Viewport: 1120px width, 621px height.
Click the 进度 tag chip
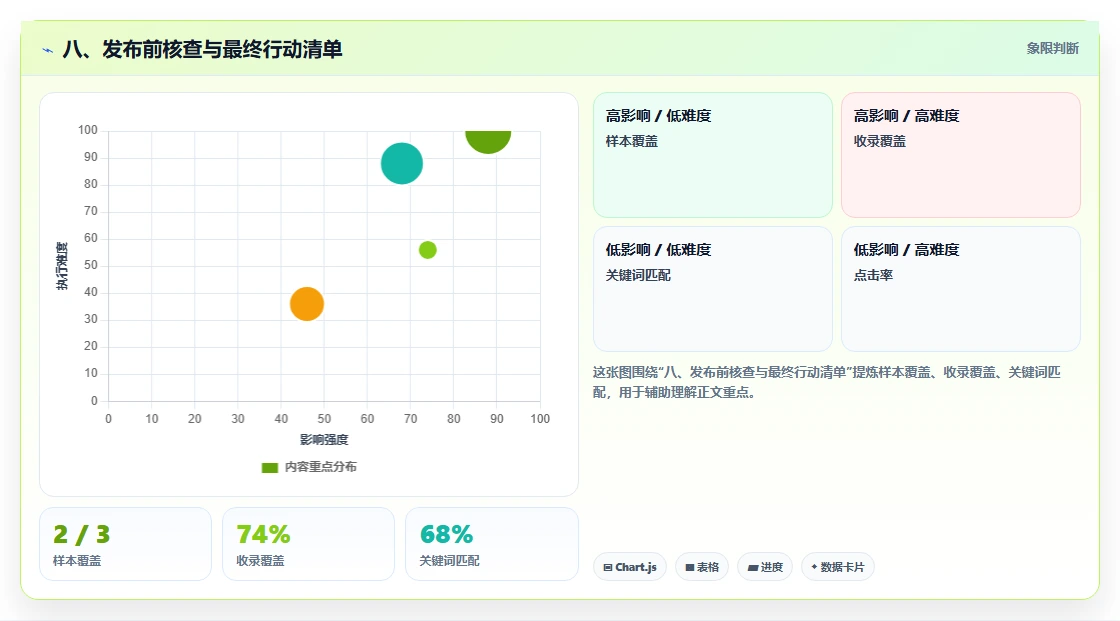point(765,567)
